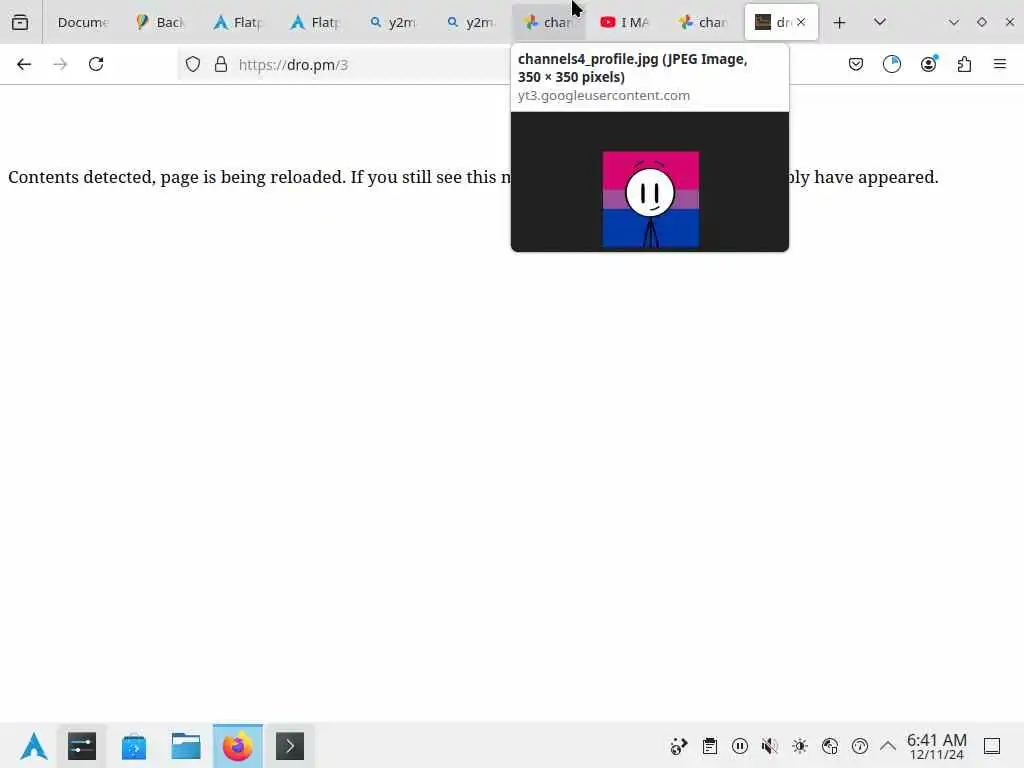Go back to previous page
Image resolution: width=1024 pixels, height=768 pixels.
[x=24, y=64]
